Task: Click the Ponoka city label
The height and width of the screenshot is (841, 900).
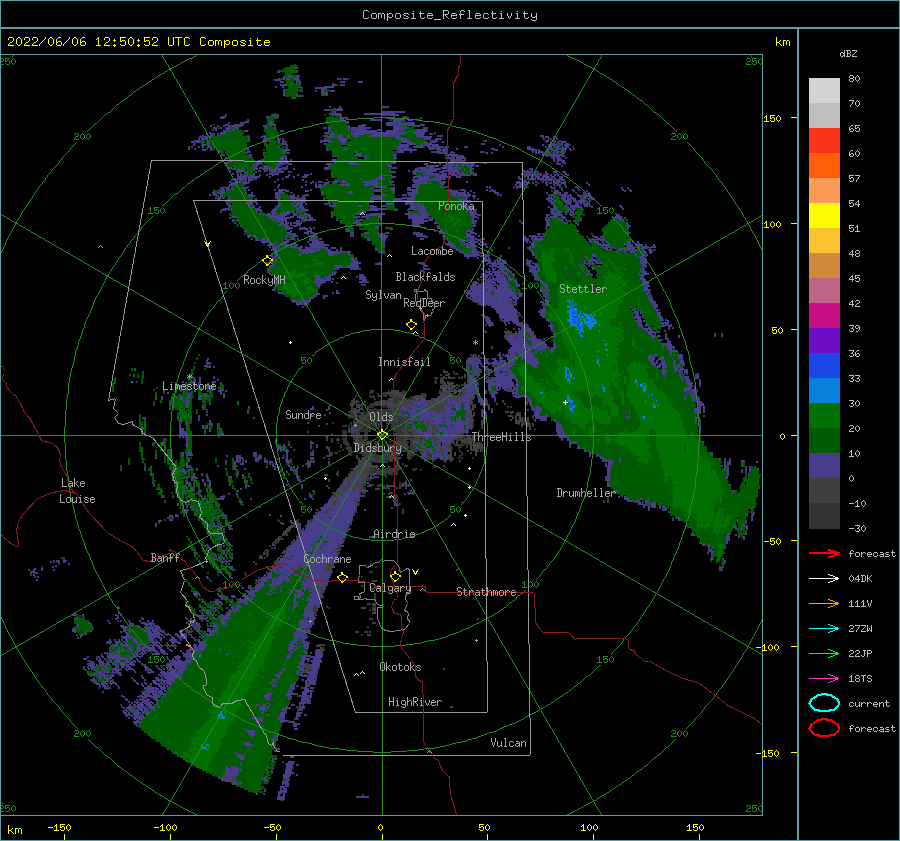Action: coord(456,206)
